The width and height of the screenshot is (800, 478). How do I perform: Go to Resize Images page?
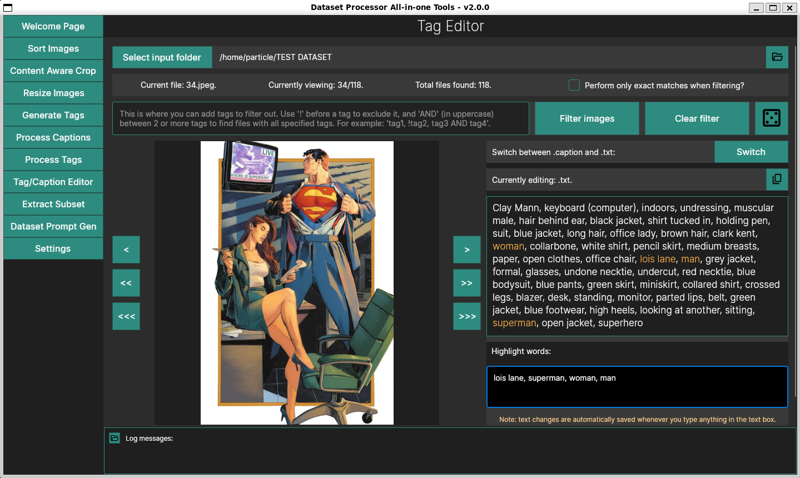coord(53,93)
